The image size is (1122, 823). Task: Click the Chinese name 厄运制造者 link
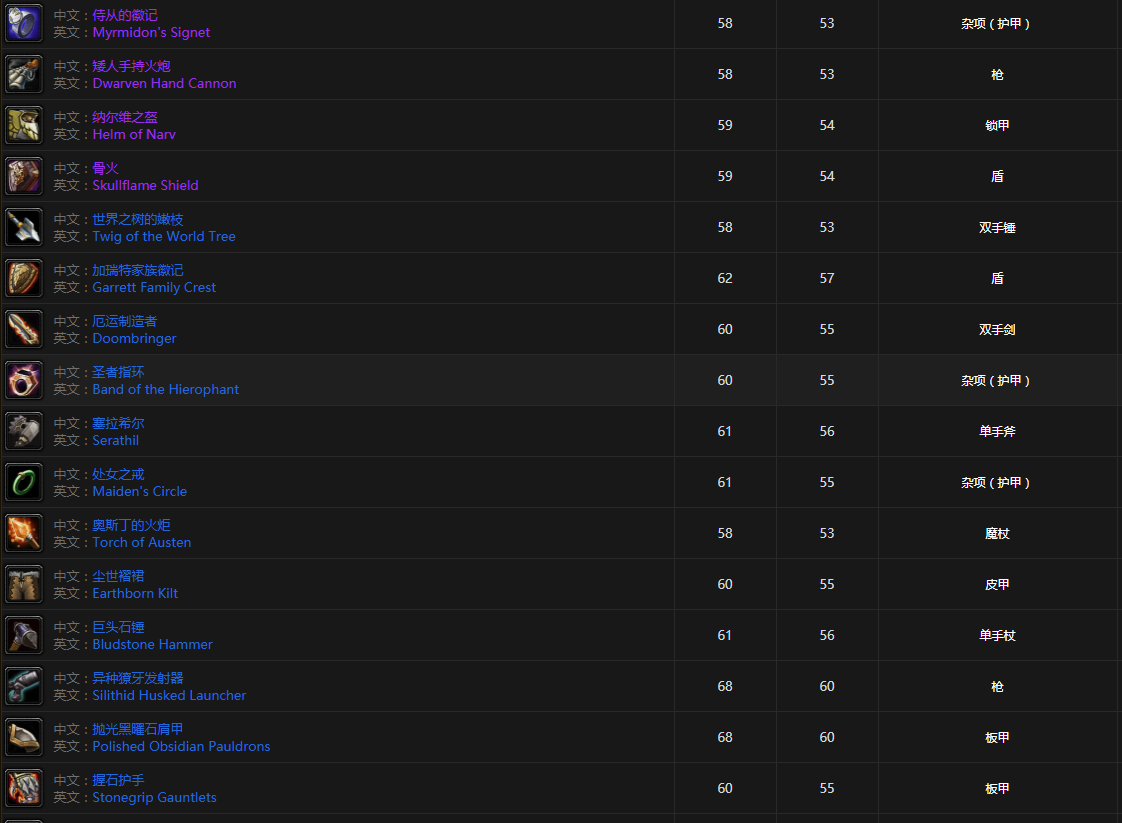[x=125, y=321]
